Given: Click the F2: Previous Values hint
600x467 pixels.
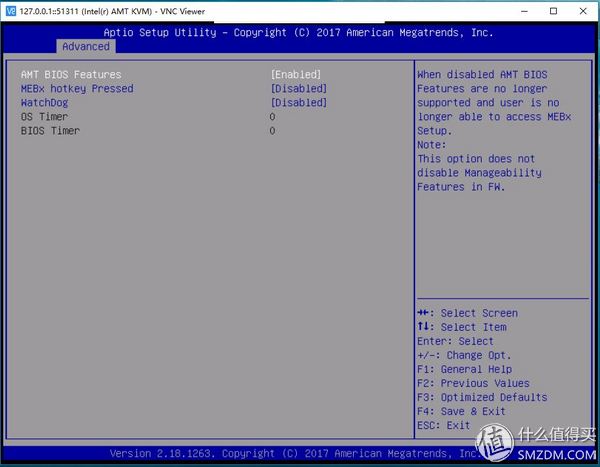Looking at the screenshot, I should pos(473,383).
